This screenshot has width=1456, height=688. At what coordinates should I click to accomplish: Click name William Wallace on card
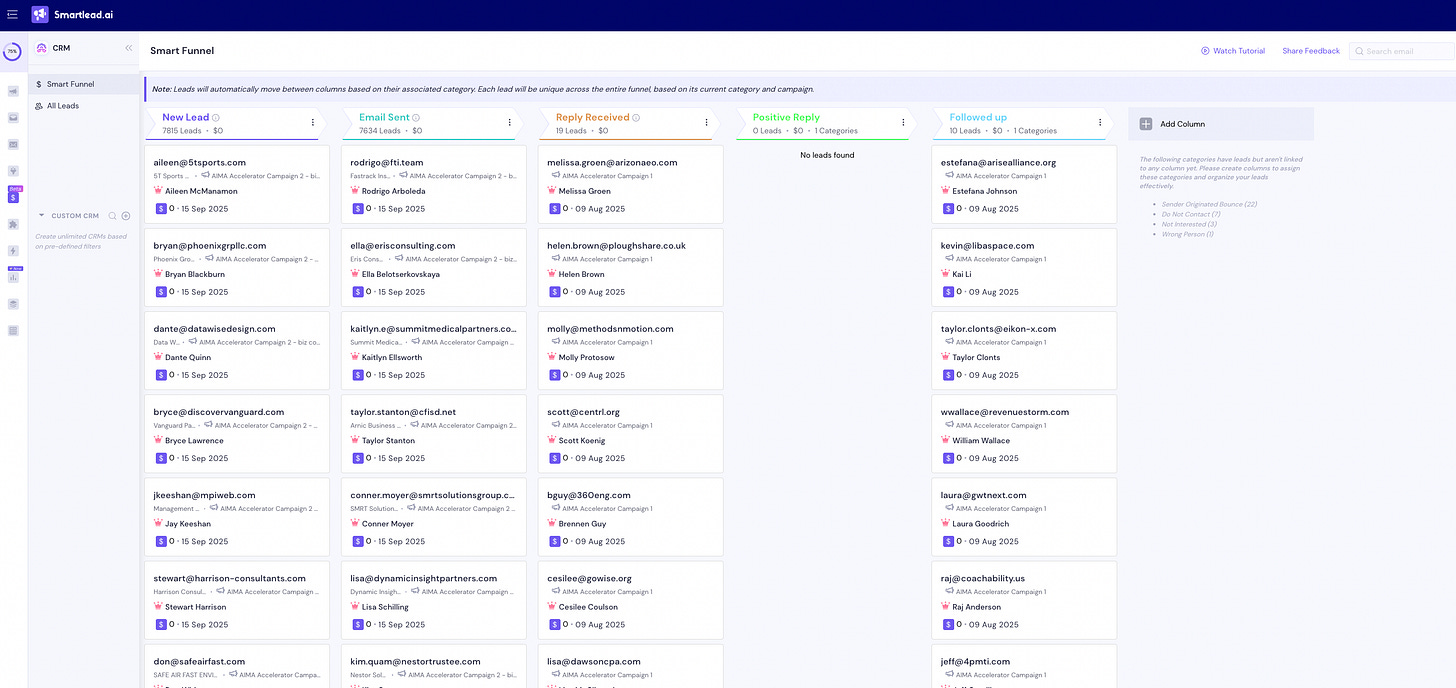coord(981,441)
